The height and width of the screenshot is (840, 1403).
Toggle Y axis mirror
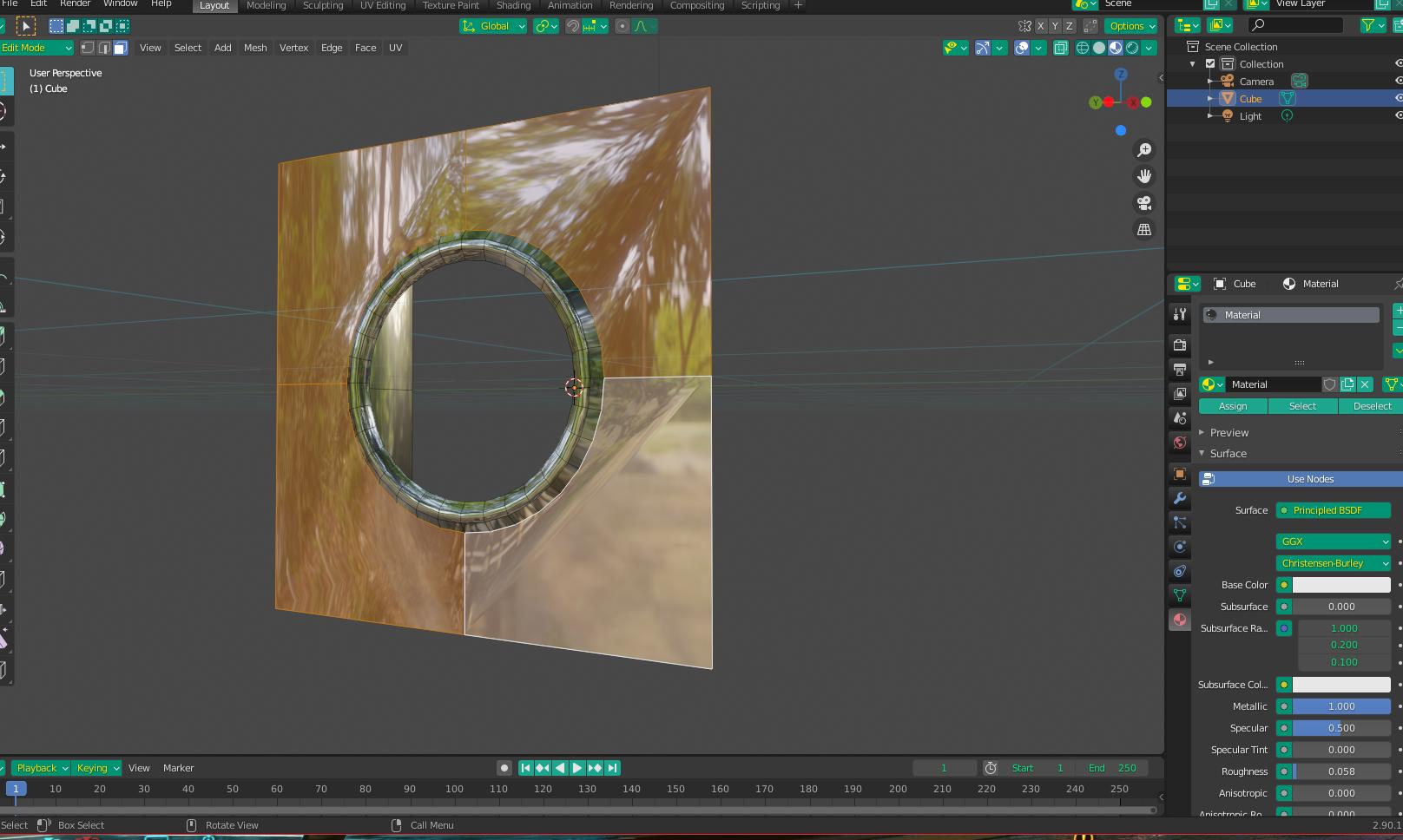click(x=1055, y=26)
